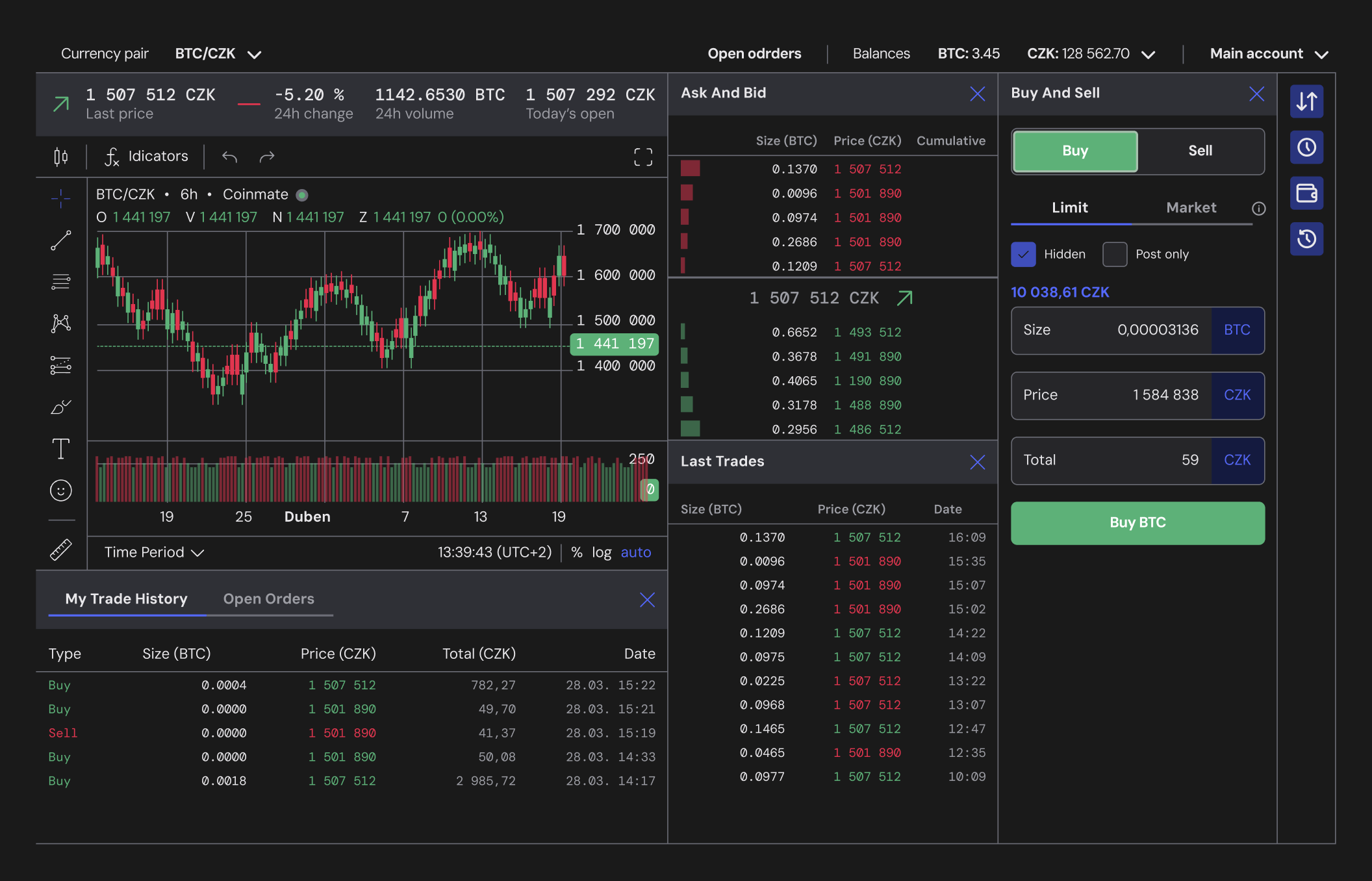
Task: Switch to the Sell side toggle
Action: tap(1200, 151)
